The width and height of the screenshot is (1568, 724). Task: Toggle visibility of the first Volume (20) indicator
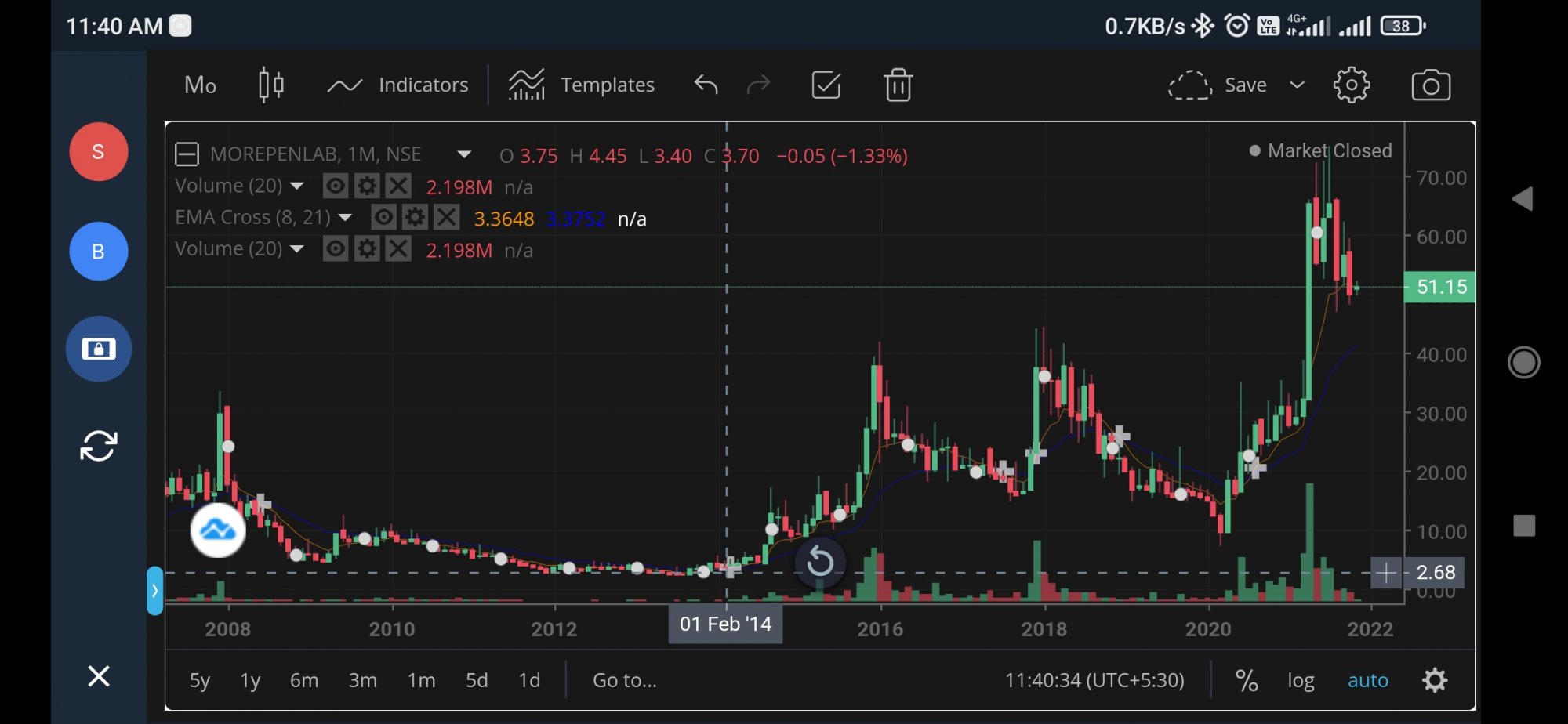pos(336,186)
